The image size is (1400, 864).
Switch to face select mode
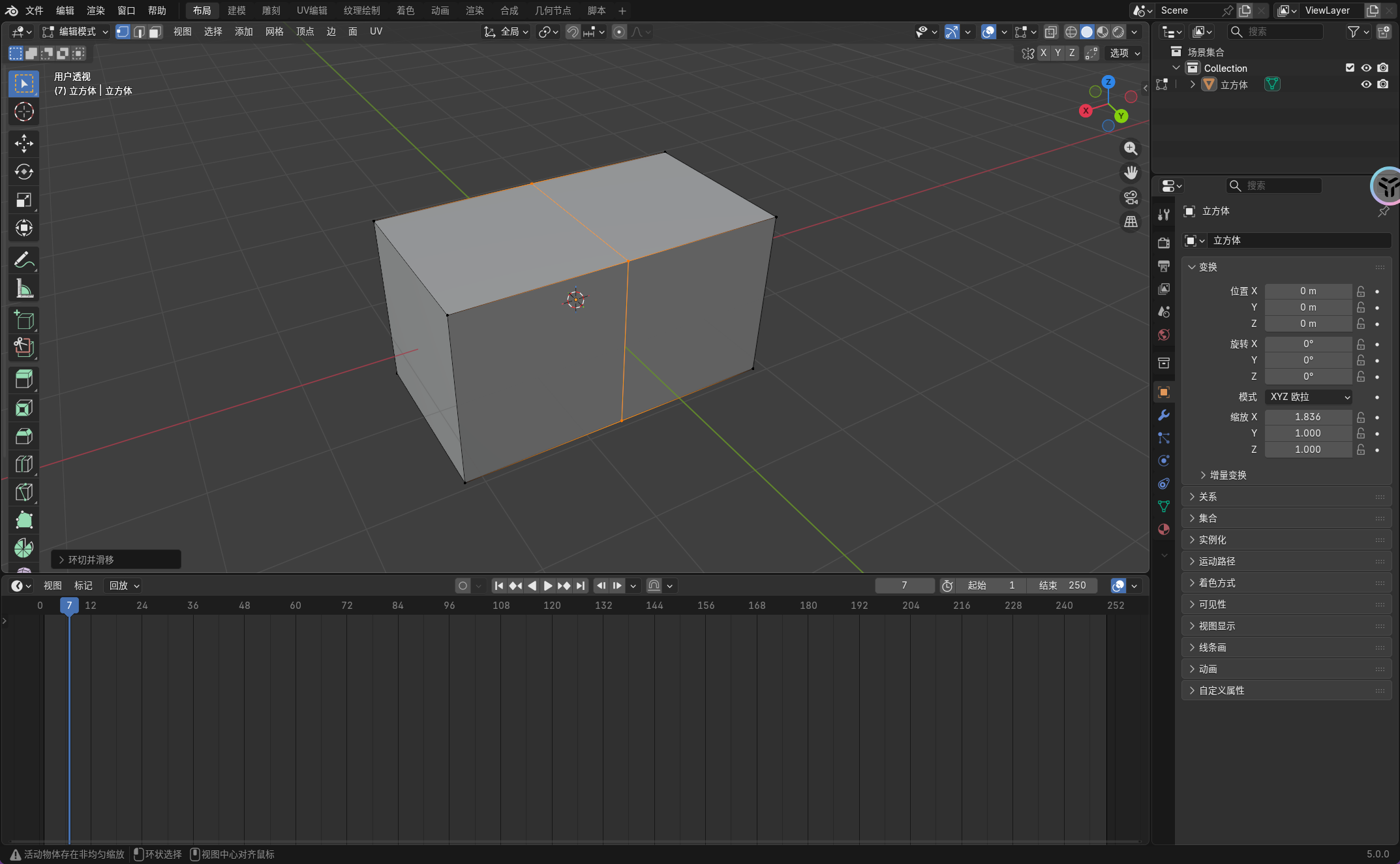(x=155, y=32)
